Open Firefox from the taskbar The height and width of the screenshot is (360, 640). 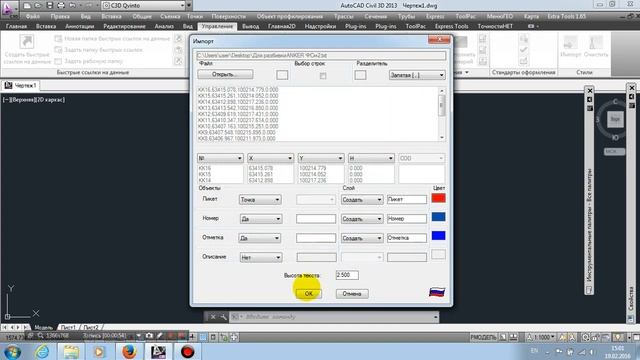(129, 351)
